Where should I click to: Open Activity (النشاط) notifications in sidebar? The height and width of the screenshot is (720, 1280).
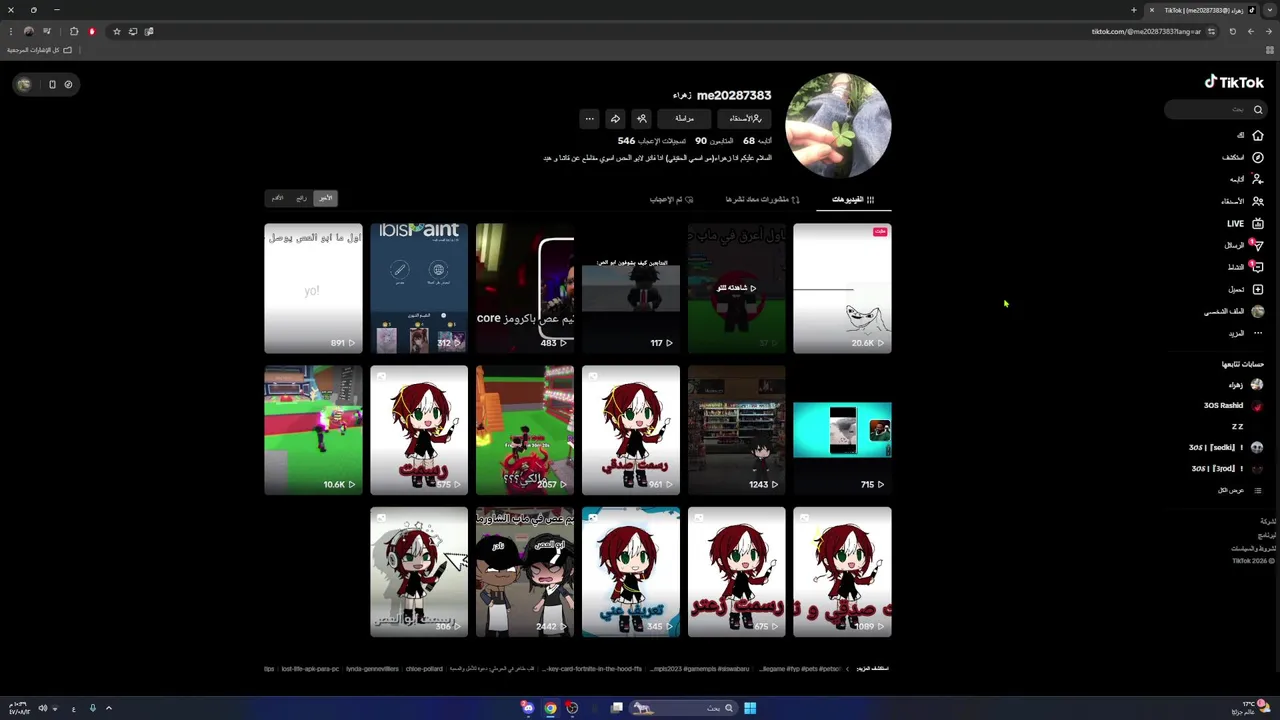coord(1246,267)
